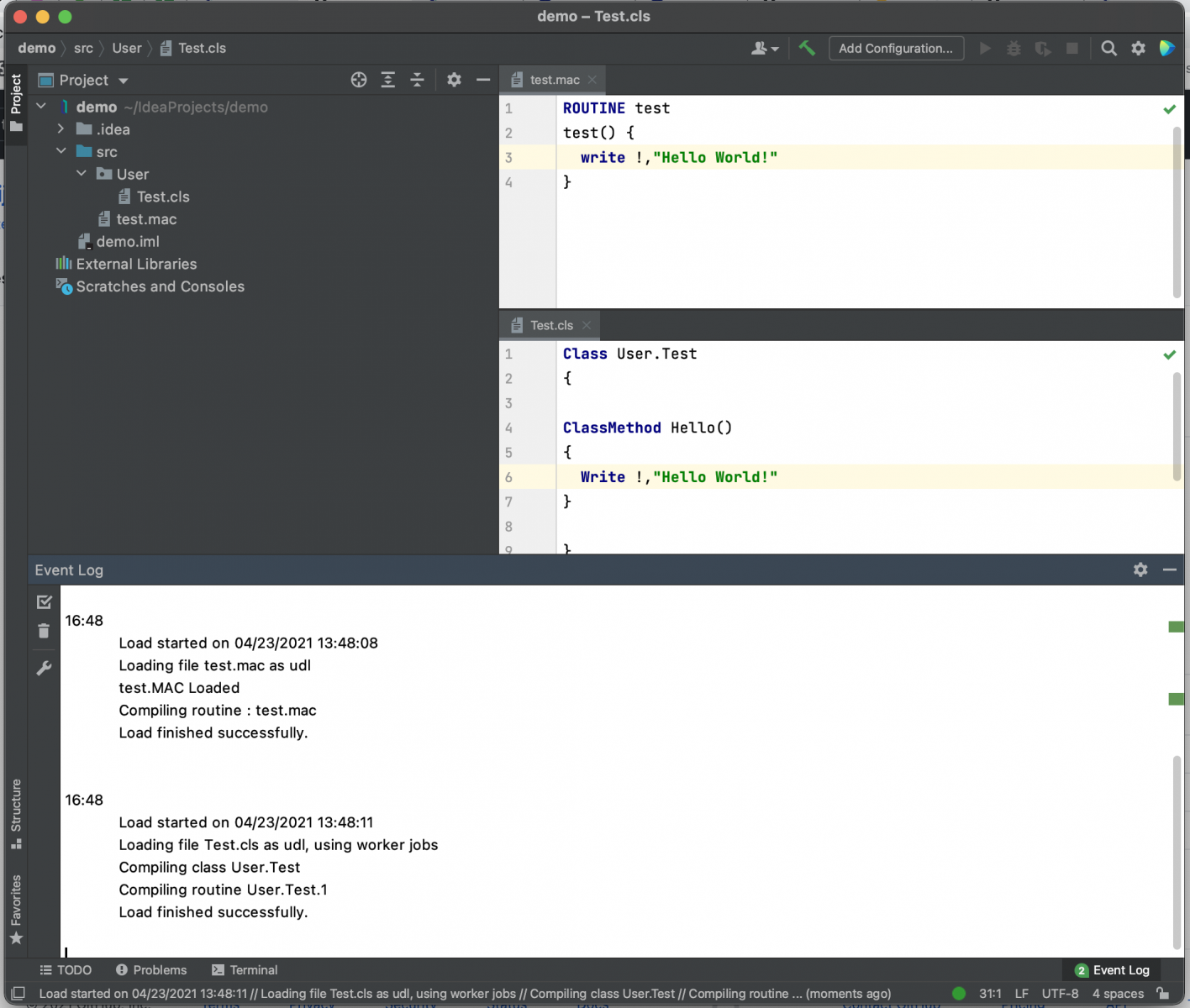Viewport: 1190px width, 1008px height.
Task: Click Expand All icon in Project panel
Action: tap(387, 80)
